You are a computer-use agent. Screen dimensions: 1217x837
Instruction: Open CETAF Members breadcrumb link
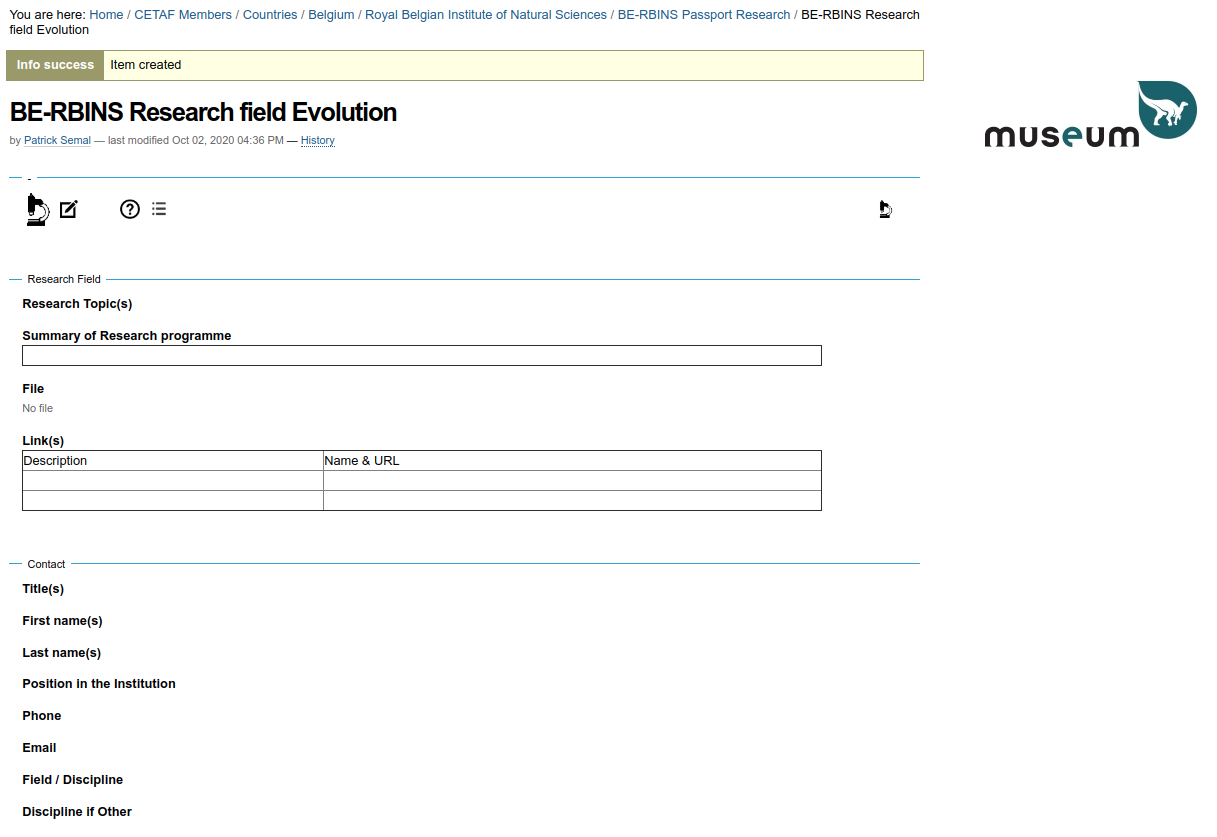coord(183,15)
